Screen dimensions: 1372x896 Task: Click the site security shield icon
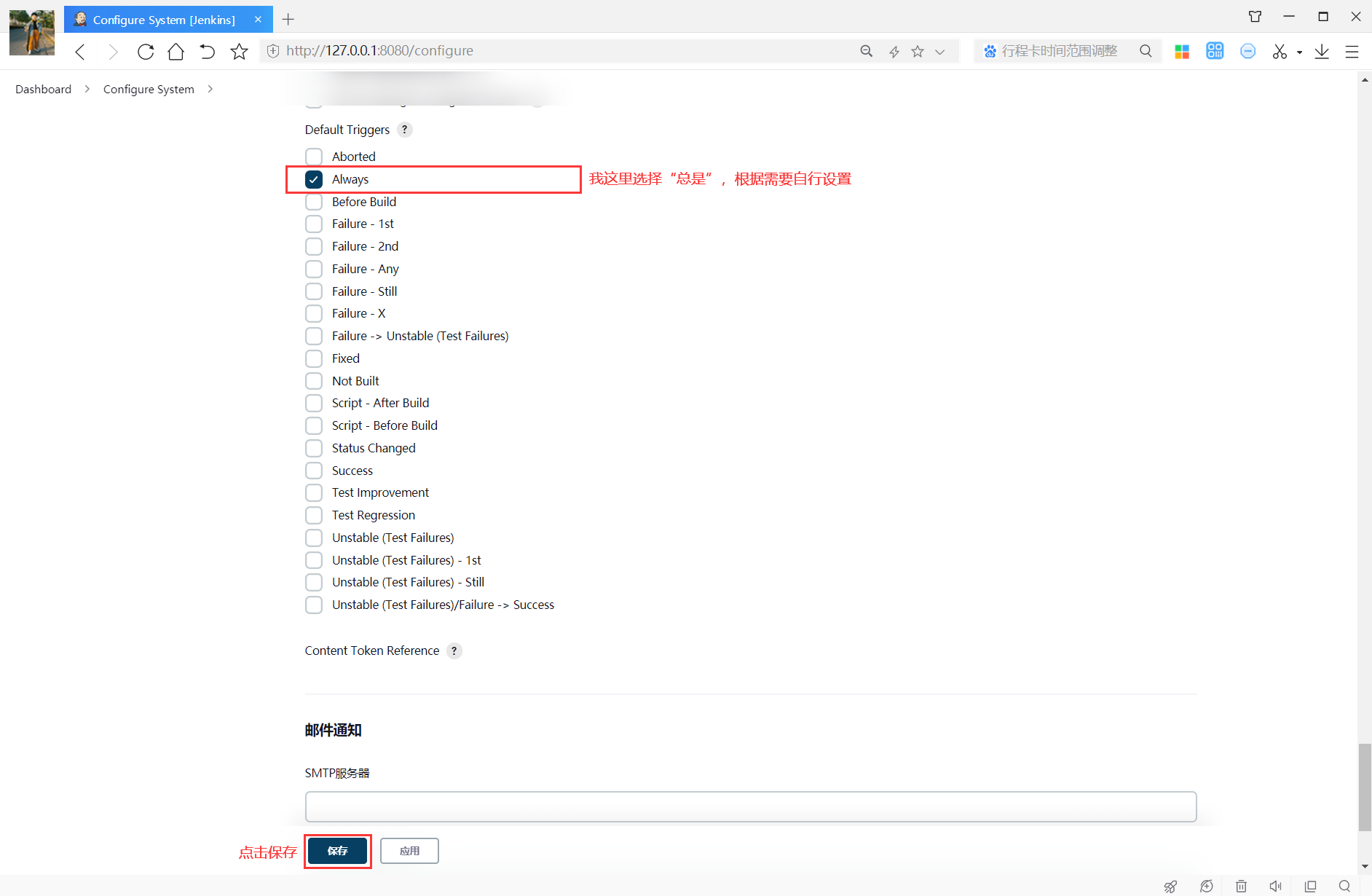273,51
